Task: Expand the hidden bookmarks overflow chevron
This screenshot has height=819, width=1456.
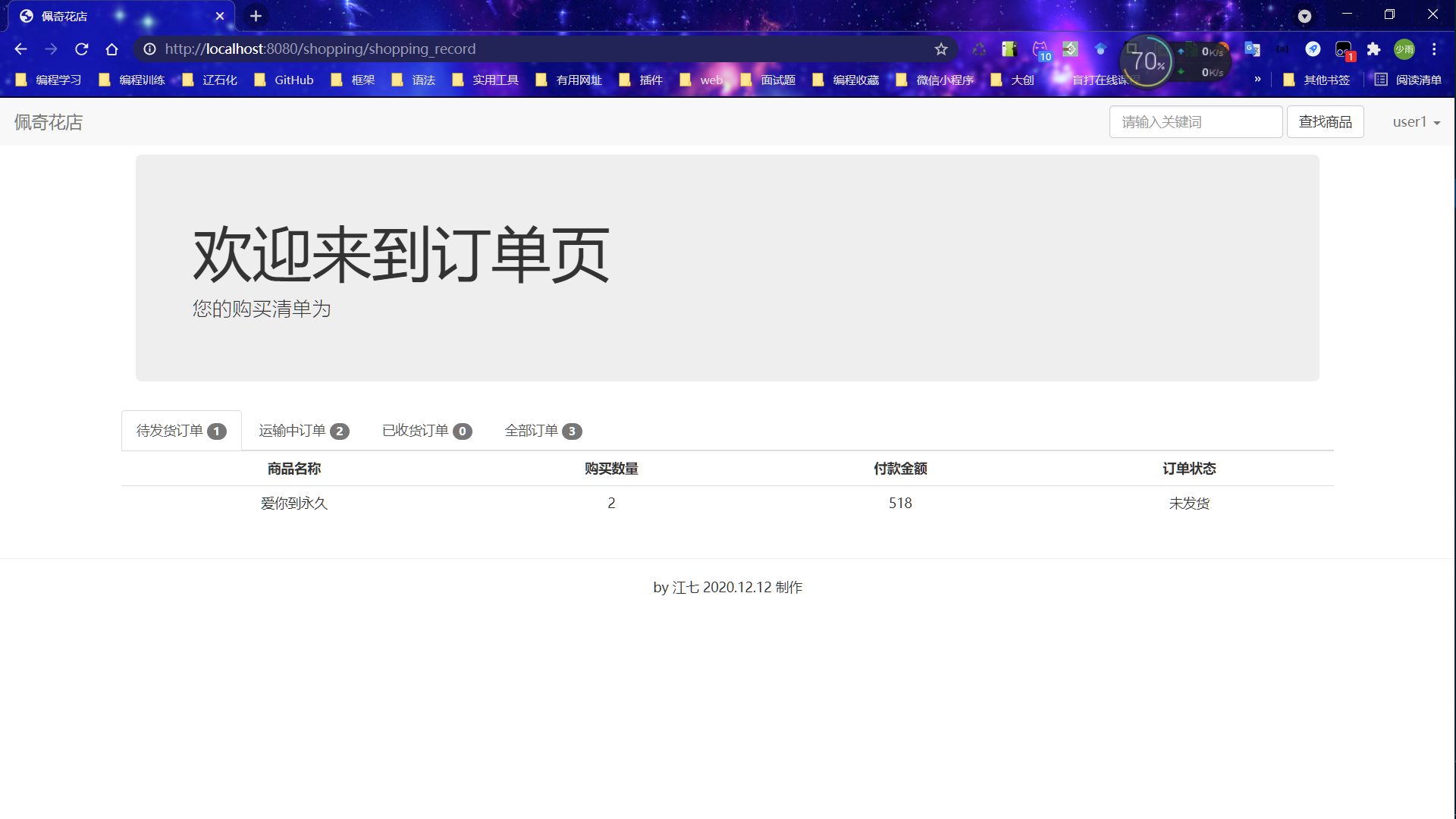Action: [1257, 79]
